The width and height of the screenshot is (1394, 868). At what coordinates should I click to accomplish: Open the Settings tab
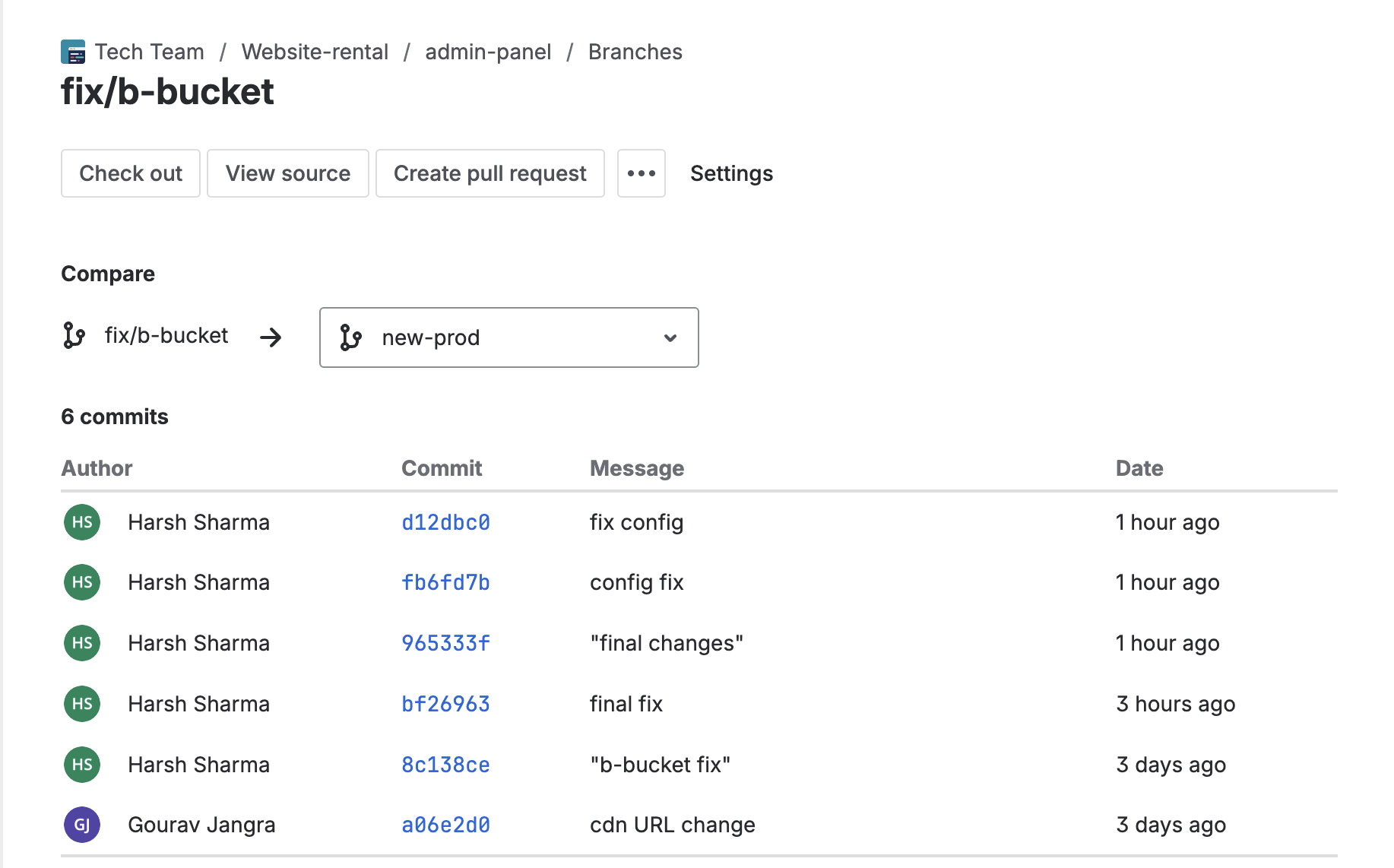click(731, 173)
